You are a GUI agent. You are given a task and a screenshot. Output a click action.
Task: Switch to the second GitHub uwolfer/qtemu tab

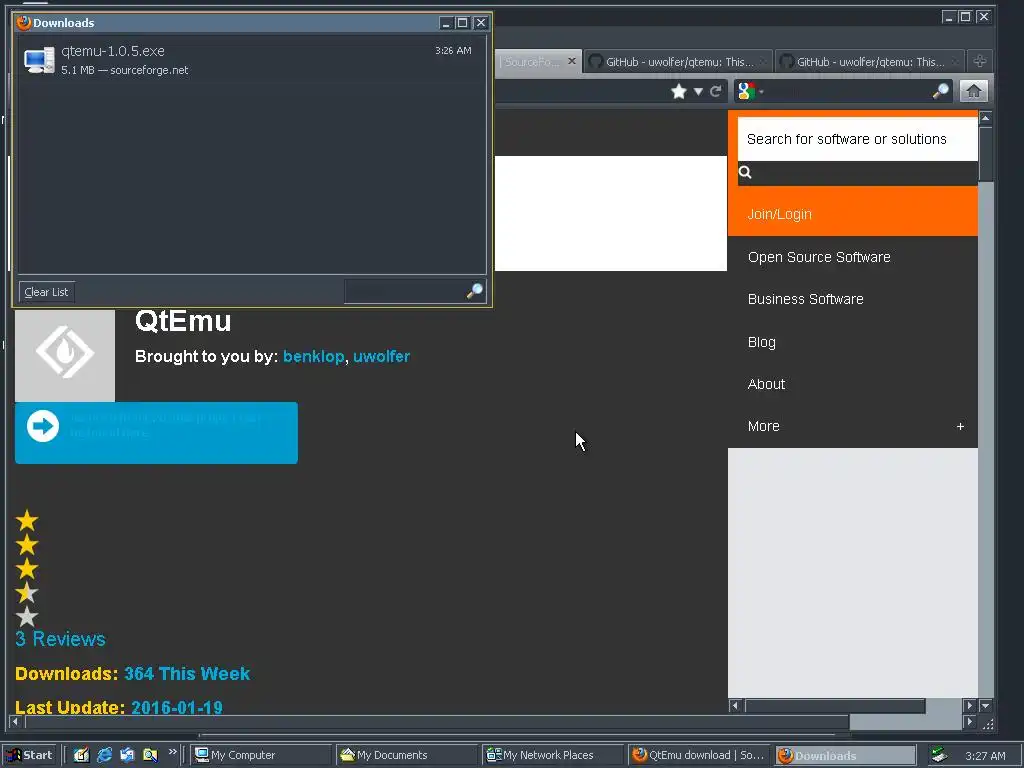[869, 62]
